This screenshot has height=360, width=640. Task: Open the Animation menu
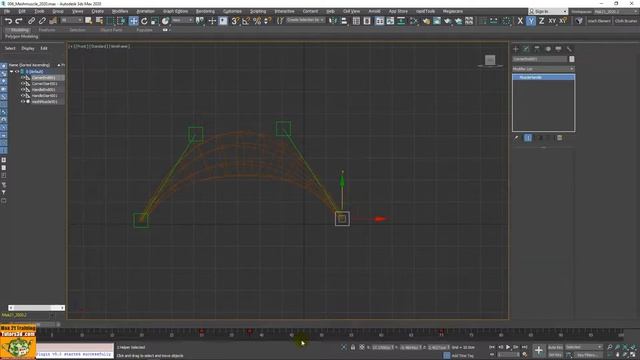[x=145, y=11]
